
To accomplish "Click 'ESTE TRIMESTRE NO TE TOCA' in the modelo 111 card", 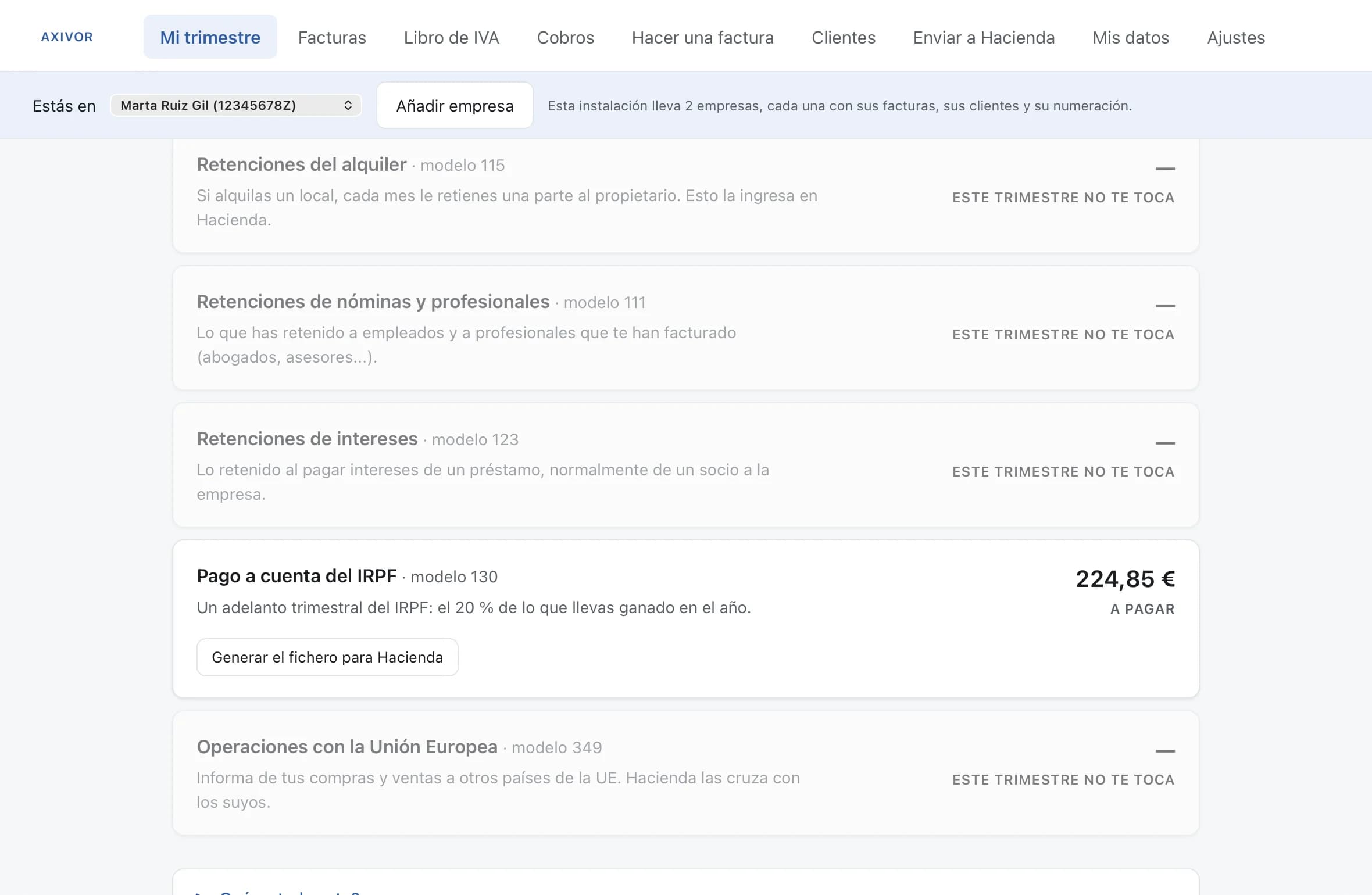I will click(x=1063, y=335).
